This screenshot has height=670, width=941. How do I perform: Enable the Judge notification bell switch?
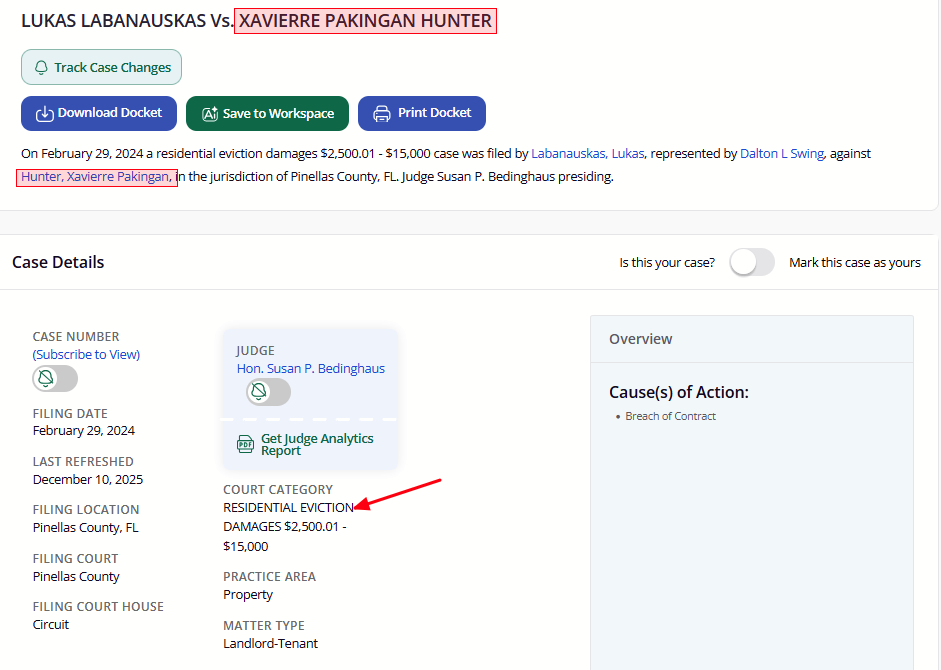click(x=268, y=392)
